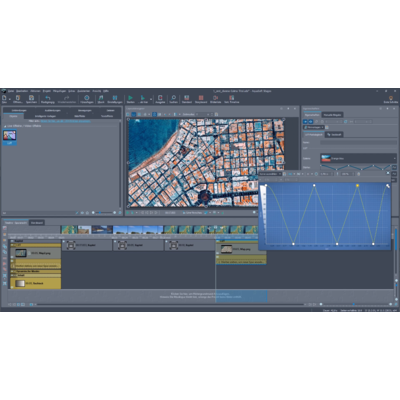
Task: Start playback with the green Play icon
Action: point(130,98)
